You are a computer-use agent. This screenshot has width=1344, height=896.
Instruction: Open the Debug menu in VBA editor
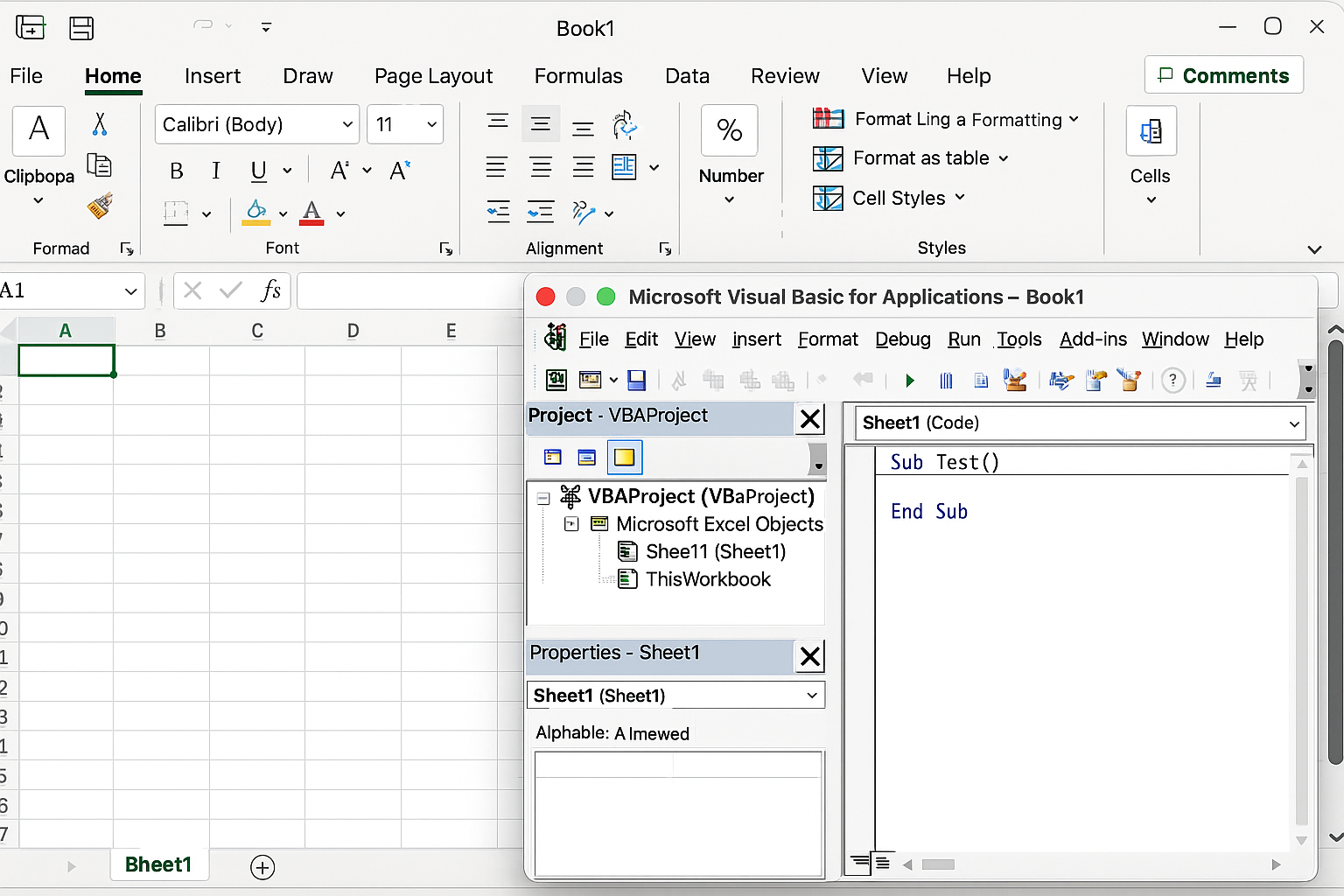tap(903, 339)
